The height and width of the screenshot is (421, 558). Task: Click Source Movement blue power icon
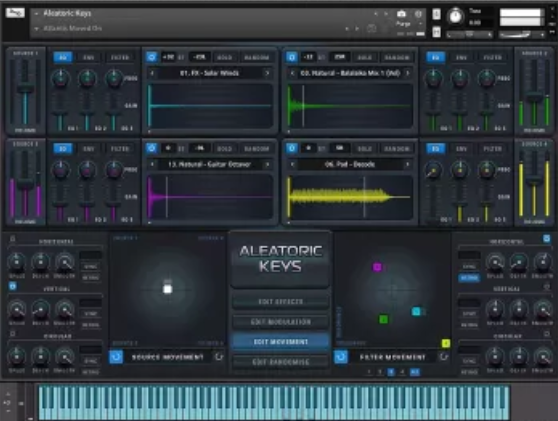click(x=116, y=357)
